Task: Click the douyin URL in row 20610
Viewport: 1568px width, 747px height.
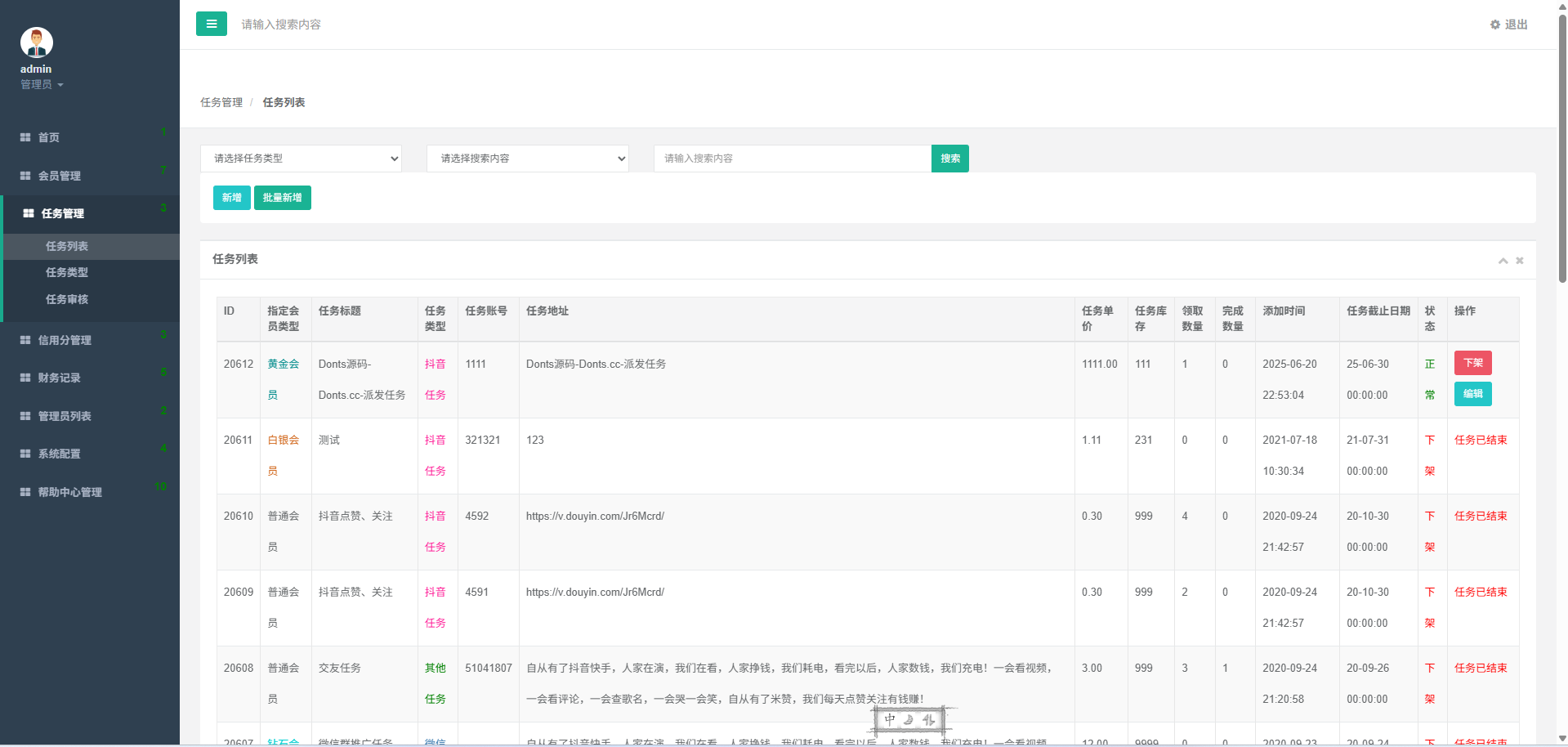Action: pyautogui.click(x=595, y=516)
